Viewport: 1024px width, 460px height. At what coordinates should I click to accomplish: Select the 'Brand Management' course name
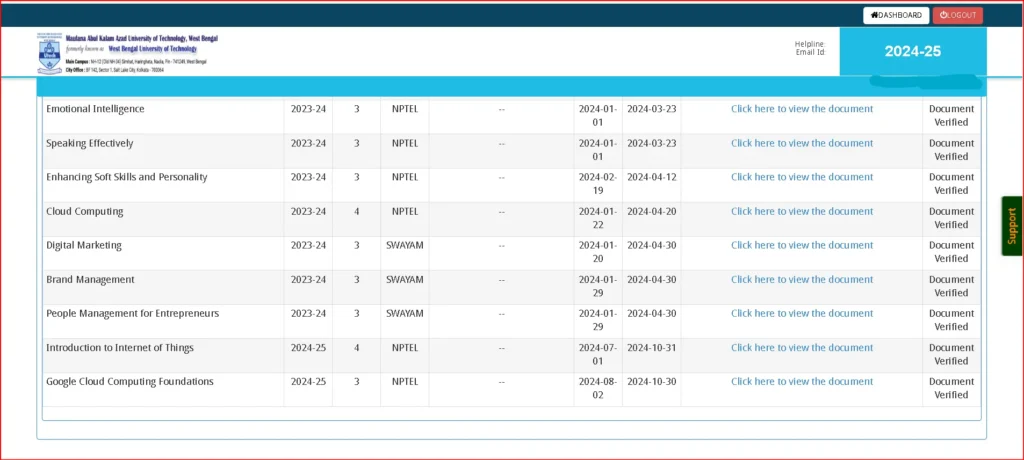click(x=90, y=280)
